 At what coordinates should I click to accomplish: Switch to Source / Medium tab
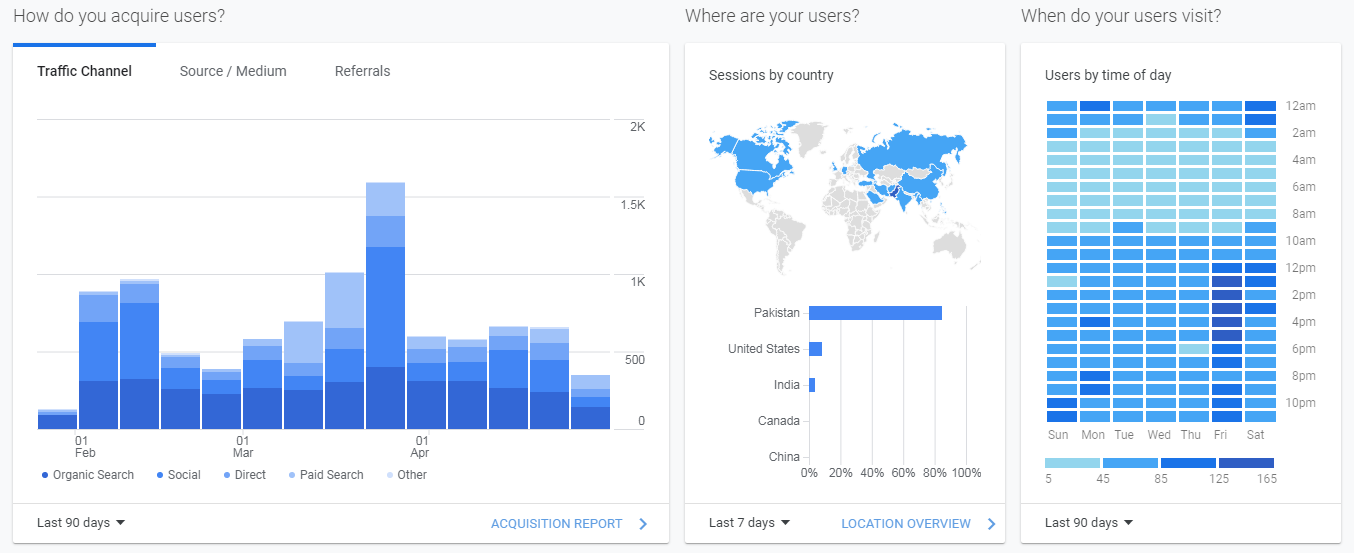pos(233,71)
